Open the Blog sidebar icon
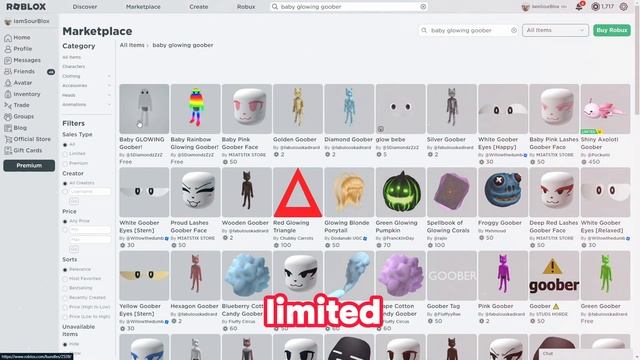The image size is (640, 360). 8,128
